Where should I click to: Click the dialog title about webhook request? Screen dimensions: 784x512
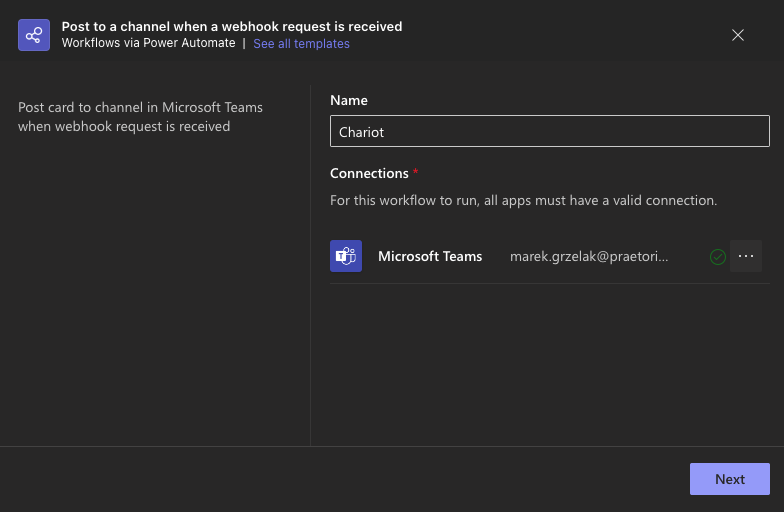tap(232, 26)
